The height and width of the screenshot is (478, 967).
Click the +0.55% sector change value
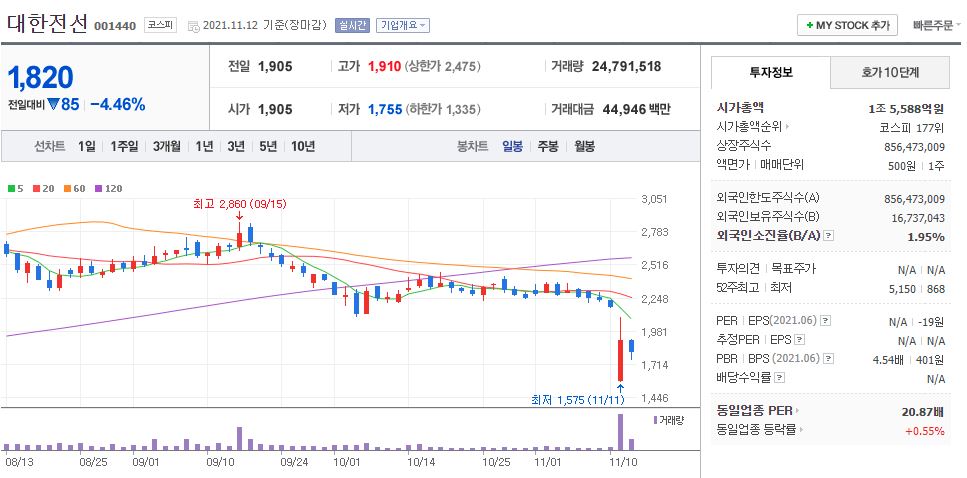point(924,431)
